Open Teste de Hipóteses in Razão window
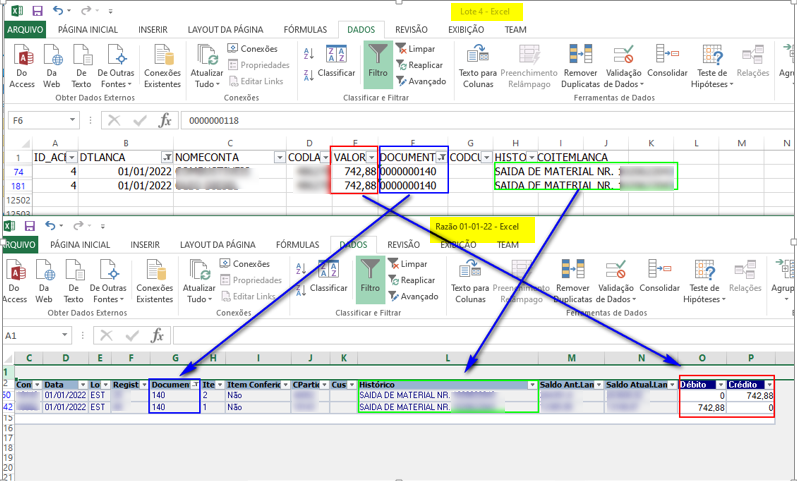The height and width of the screenshot is (481, 797). [704, 281]
